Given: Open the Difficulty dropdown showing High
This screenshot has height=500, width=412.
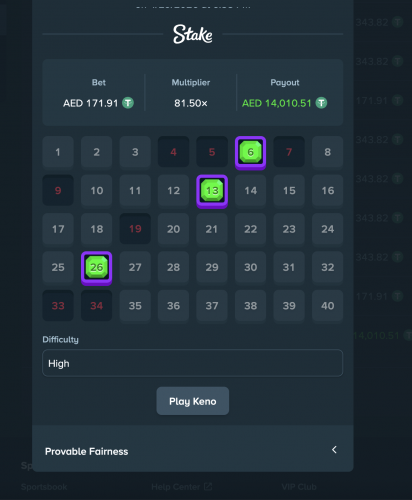Looking at the screenshot, I should tap(193, 363).
